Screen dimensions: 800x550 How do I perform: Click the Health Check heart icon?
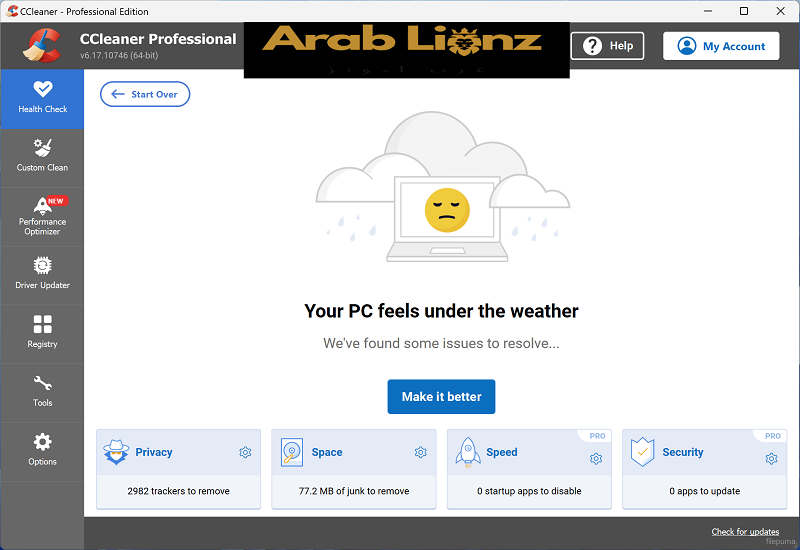tap(43, 89)
